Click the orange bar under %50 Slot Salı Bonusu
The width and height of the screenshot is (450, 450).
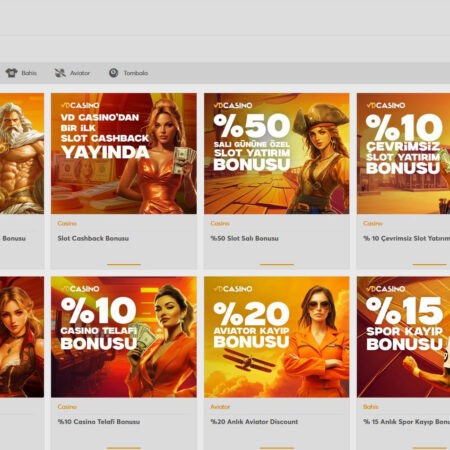click(x=277, y=264)
